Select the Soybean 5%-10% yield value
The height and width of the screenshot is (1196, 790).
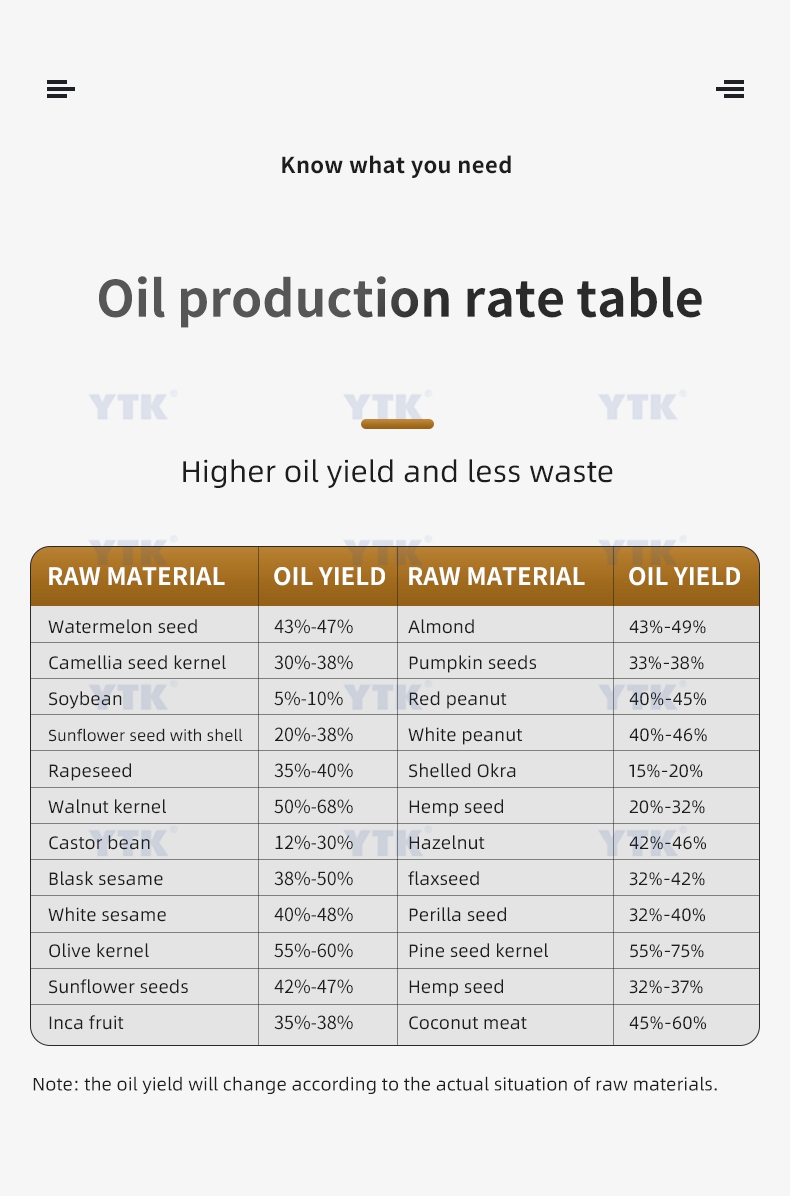point(308,699)
